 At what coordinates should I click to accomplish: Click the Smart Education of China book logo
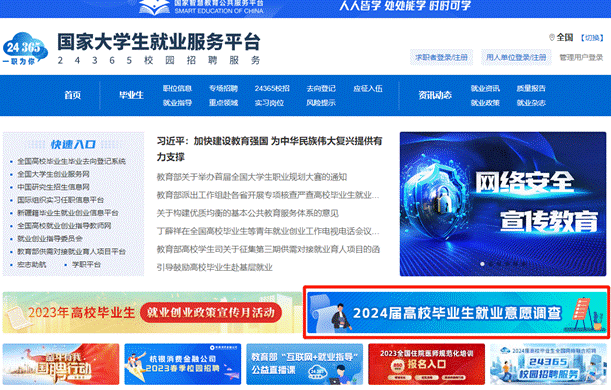(154, 7)
